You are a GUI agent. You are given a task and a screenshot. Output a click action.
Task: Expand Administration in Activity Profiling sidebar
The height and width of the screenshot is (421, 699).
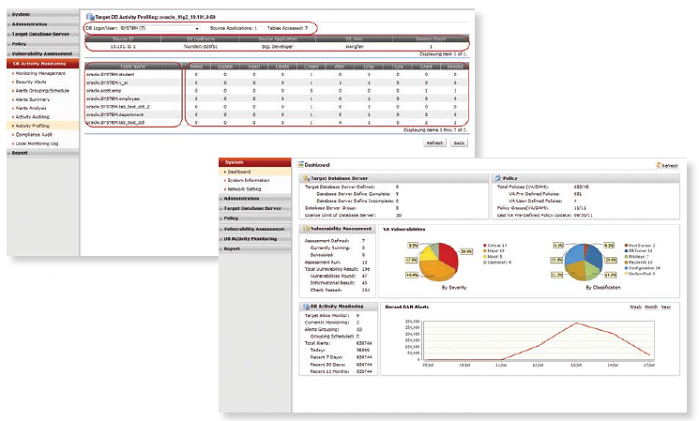pos(43,24)
